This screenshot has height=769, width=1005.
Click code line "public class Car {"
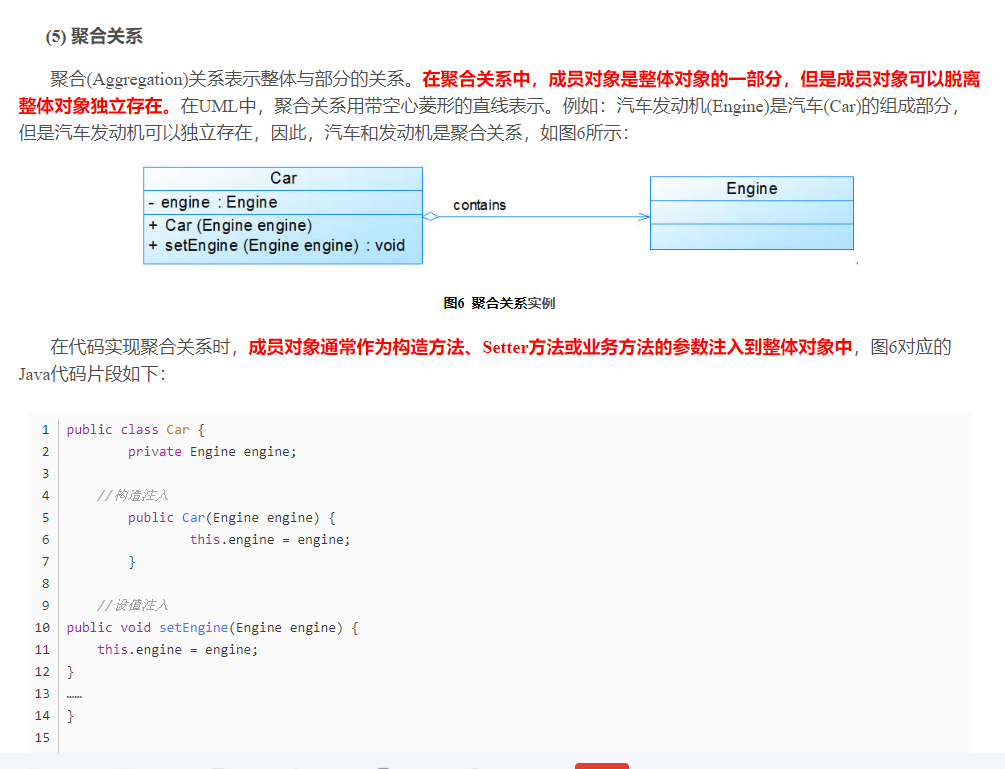[135, 430]
